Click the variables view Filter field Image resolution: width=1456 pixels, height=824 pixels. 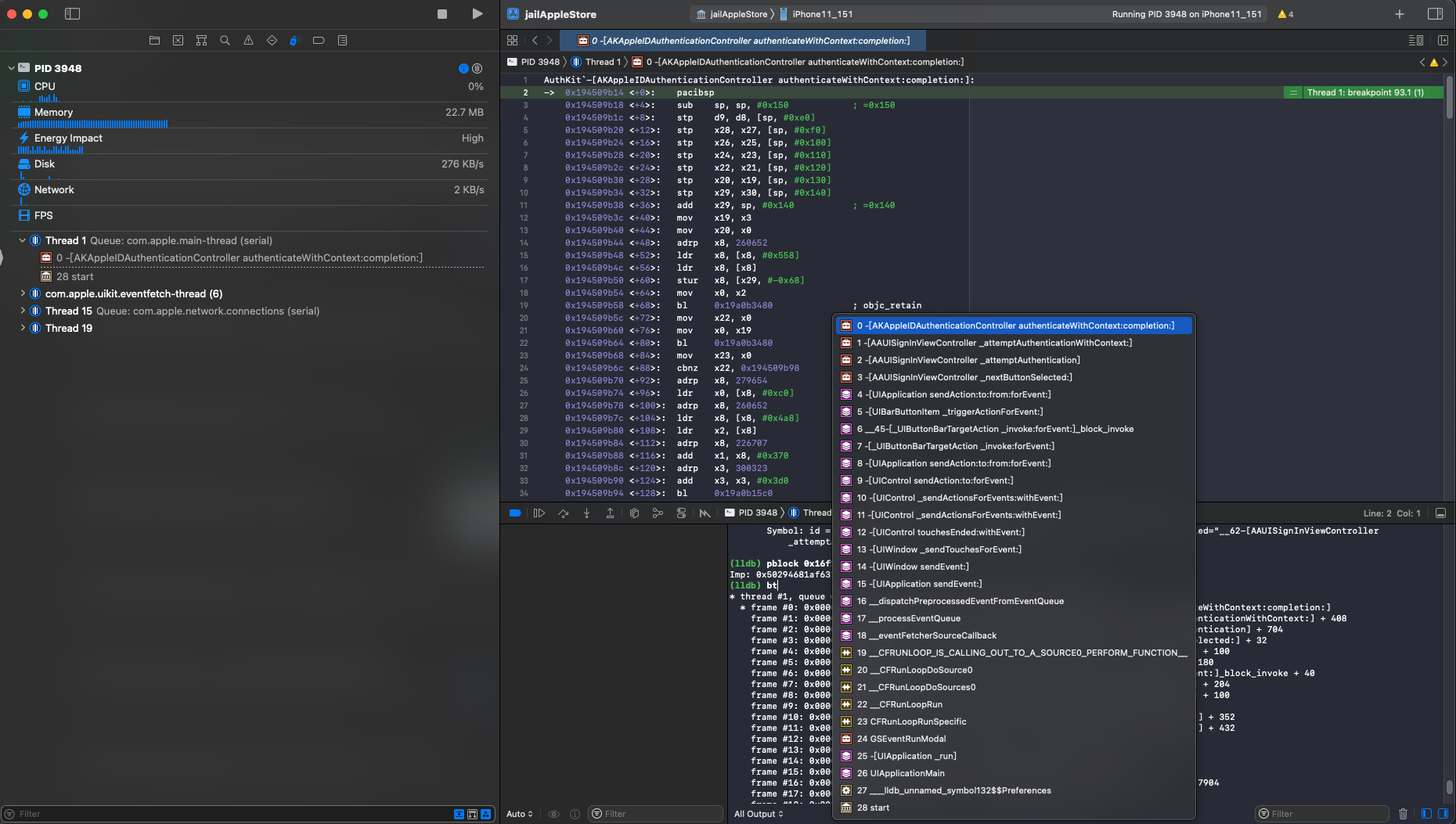pyautogui.click(x=656, y=814)
